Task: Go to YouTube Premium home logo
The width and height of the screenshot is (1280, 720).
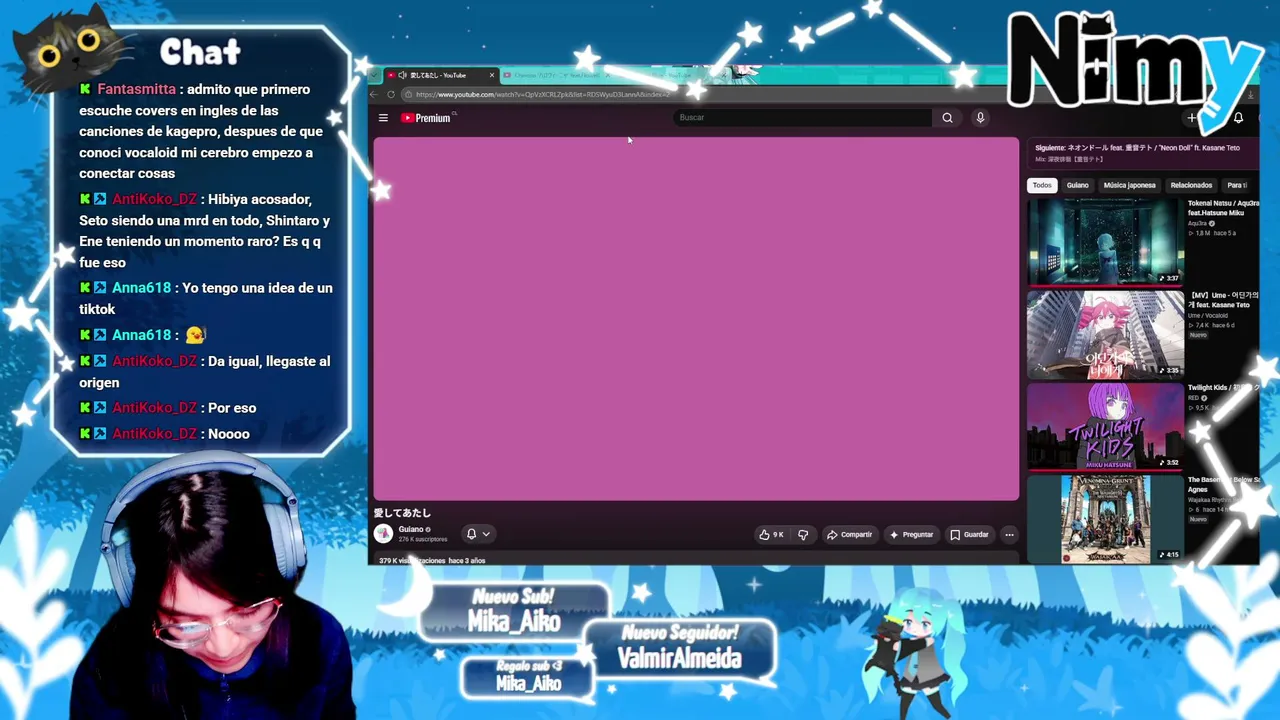Action: pos(427,118)
